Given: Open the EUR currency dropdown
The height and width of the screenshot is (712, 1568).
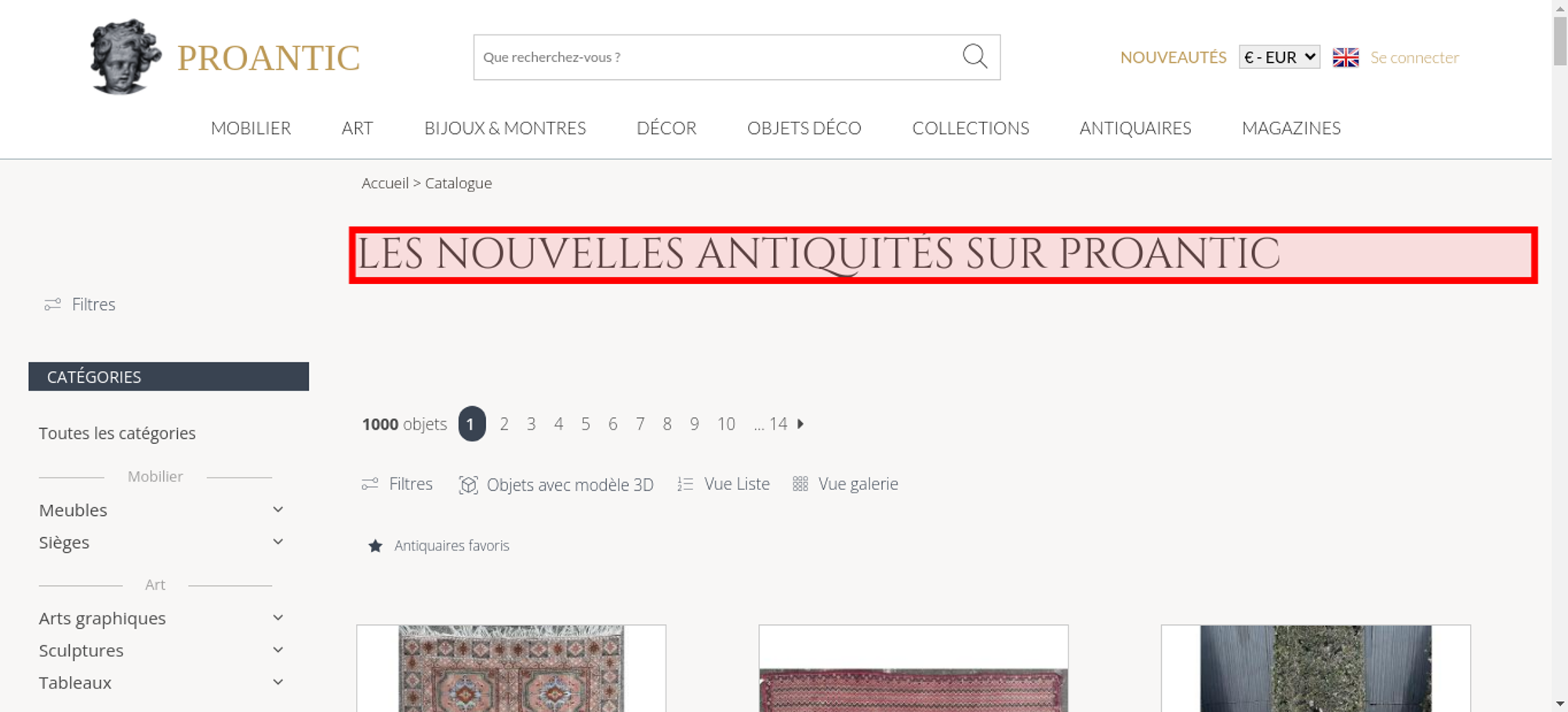Looking at the screenshot, I should coord(1279,57).
